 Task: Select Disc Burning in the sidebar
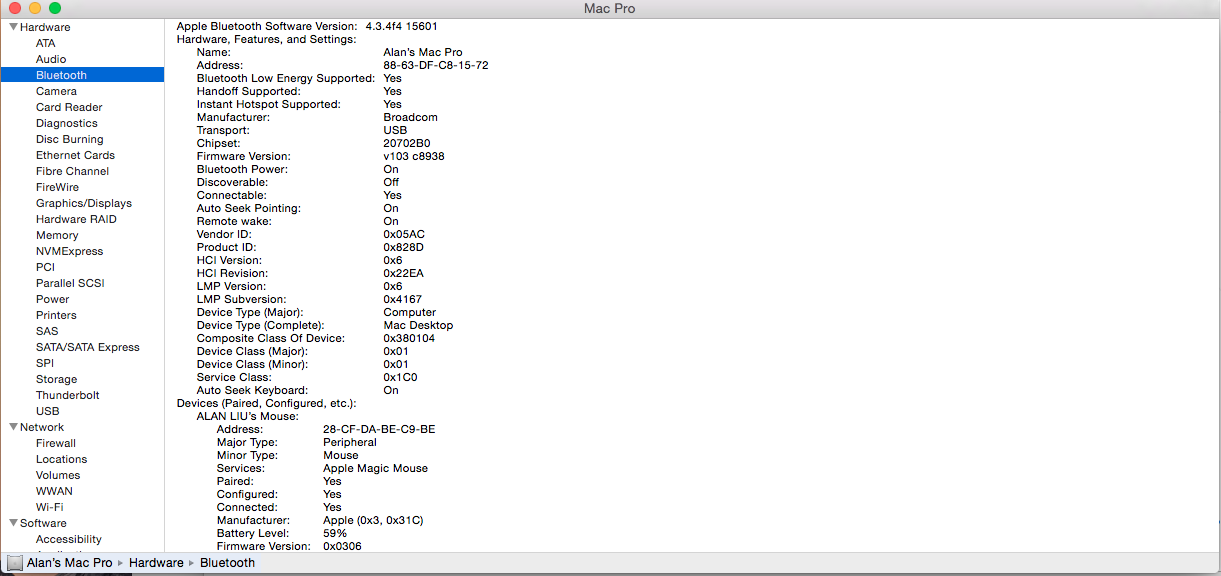click(70, 139)
